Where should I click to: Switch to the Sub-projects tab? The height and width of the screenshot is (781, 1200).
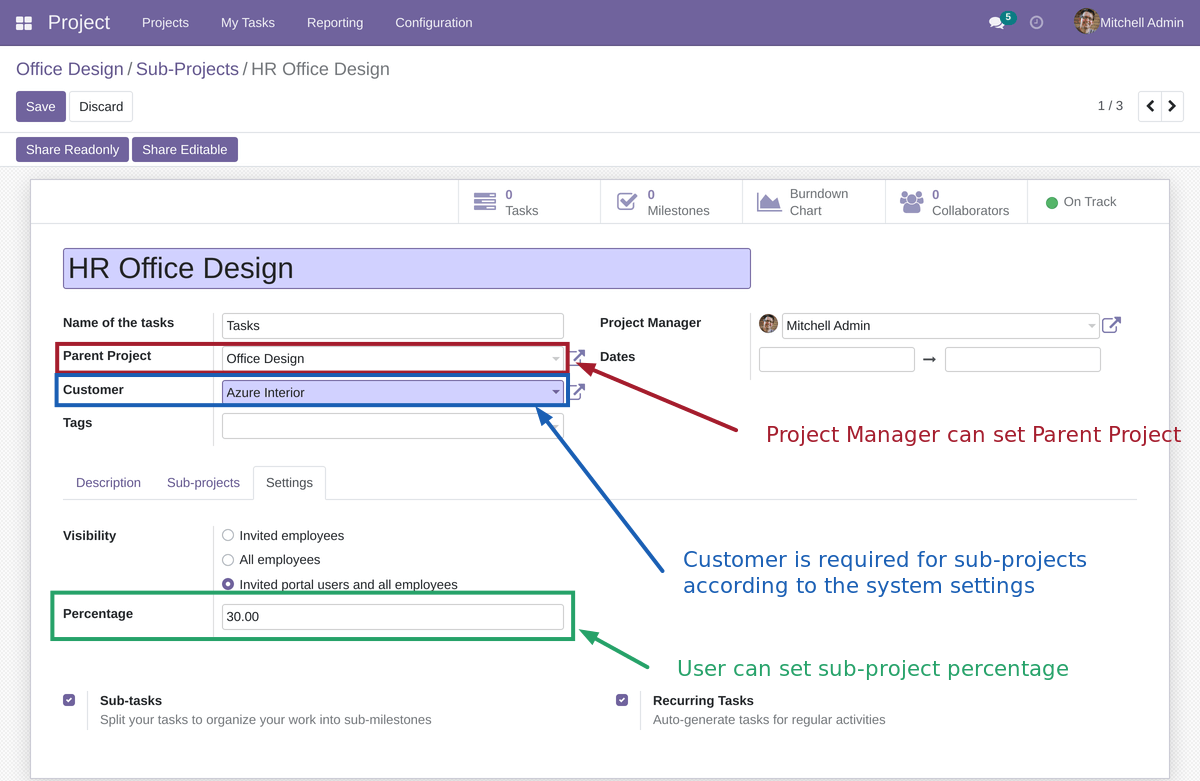[203, 483]
